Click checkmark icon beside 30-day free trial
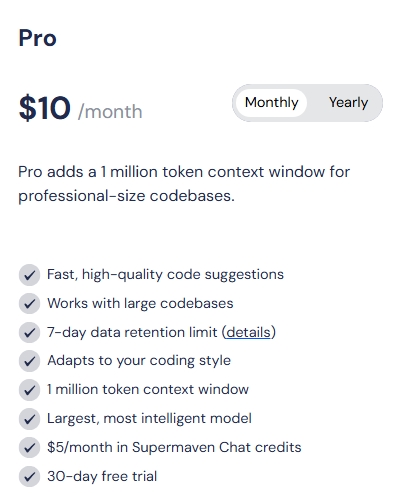The image size is (402, 493). pyautogui.click(x=29, y=476)
